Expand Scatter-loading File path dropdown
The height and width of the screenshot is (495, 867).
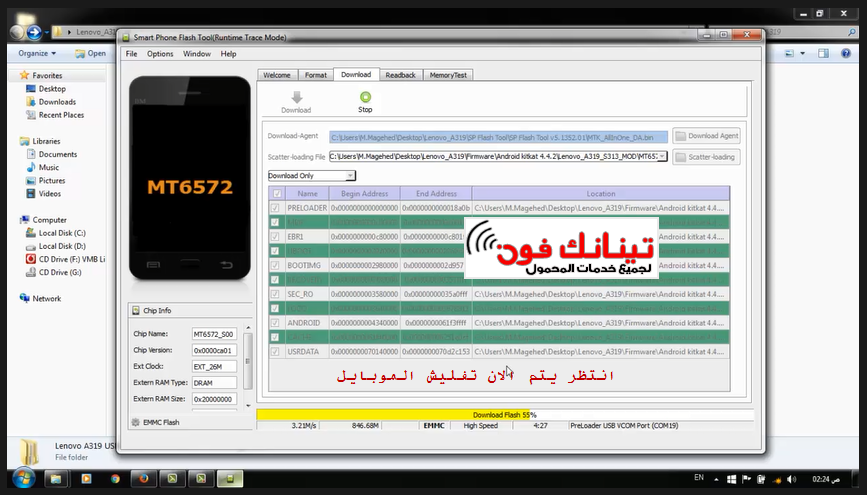click(662, 157)
